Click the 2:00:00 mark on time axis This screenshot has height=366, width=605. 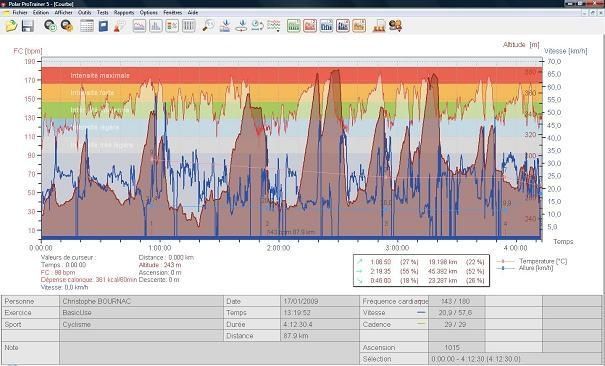coord(279,248)
